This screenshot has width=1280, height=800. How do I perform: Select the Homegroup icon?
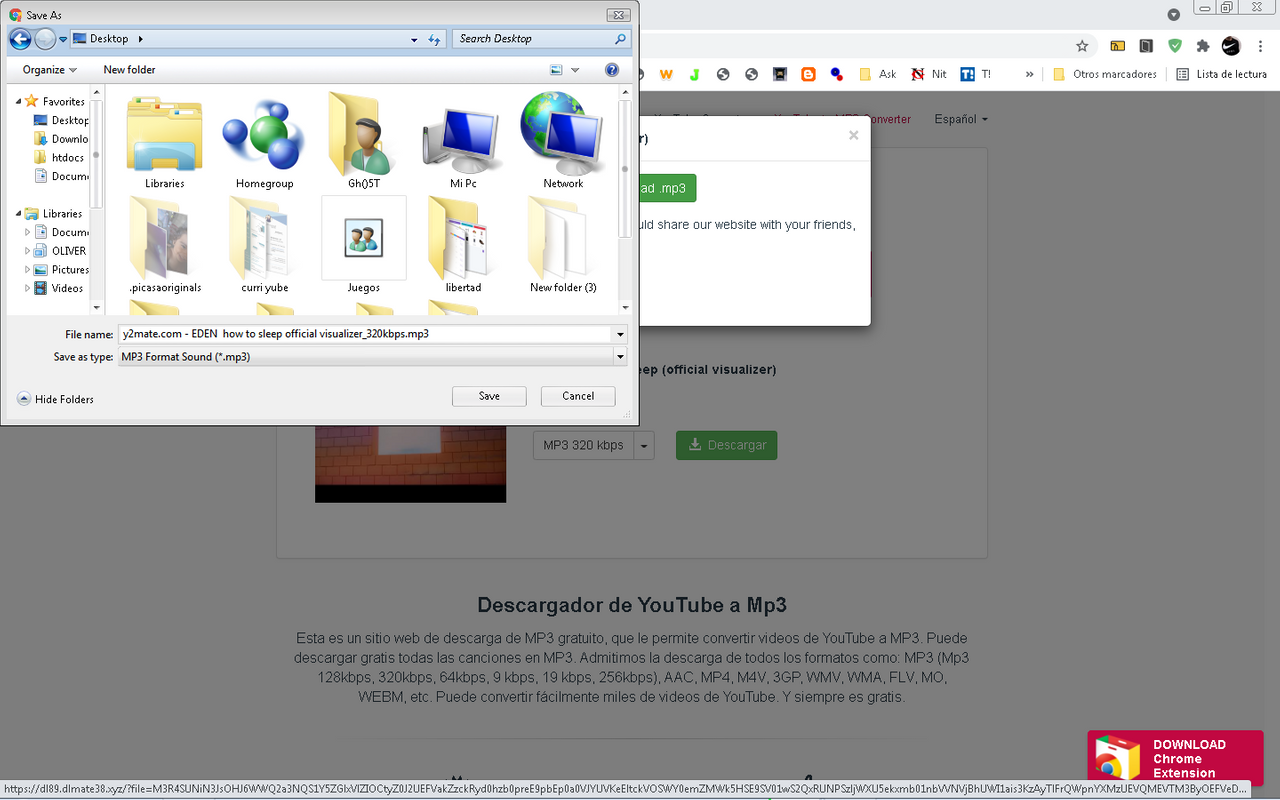(x=264, y=141)
